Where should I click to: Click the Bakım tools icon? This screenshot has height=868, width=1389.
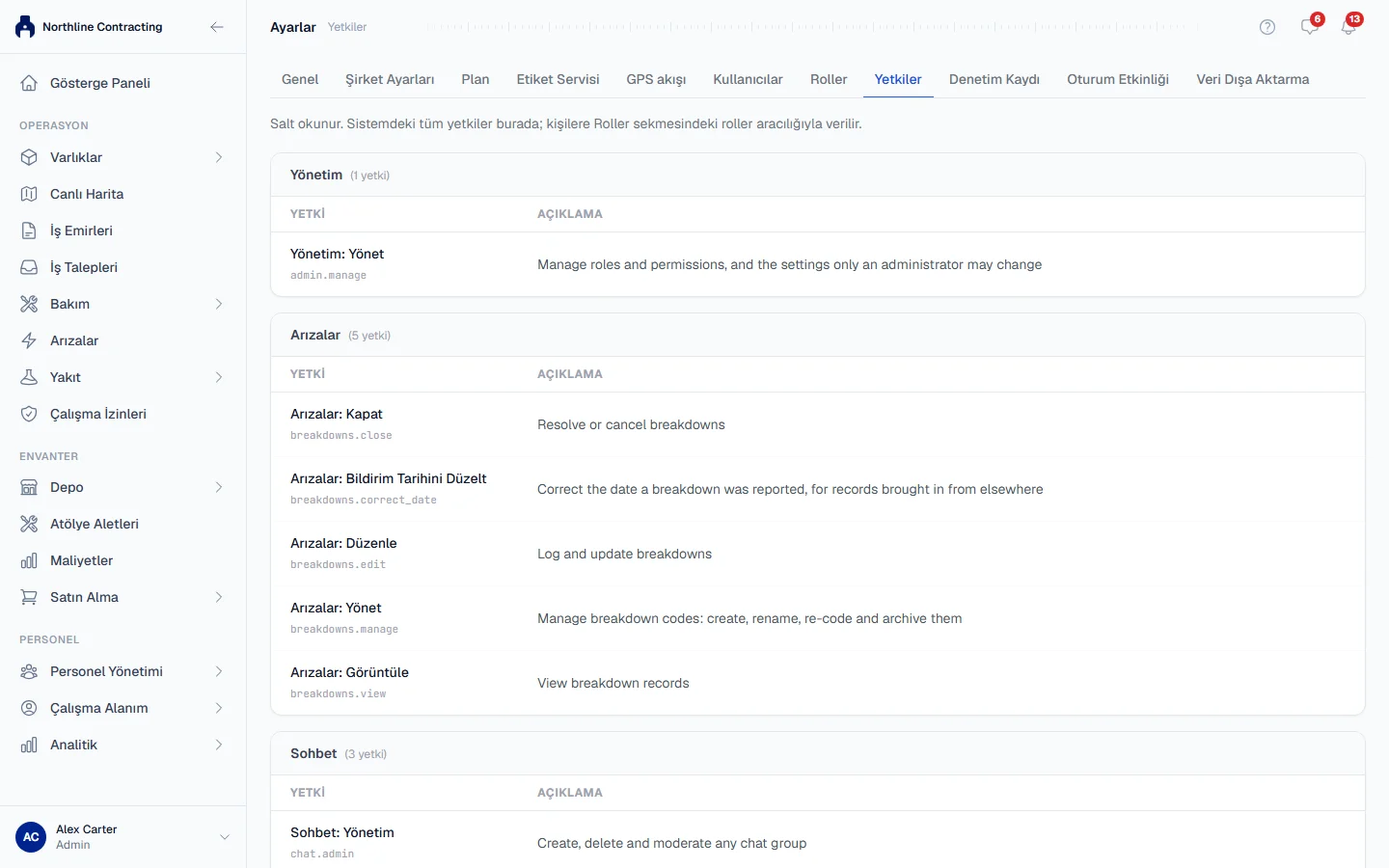pos(29,304)
